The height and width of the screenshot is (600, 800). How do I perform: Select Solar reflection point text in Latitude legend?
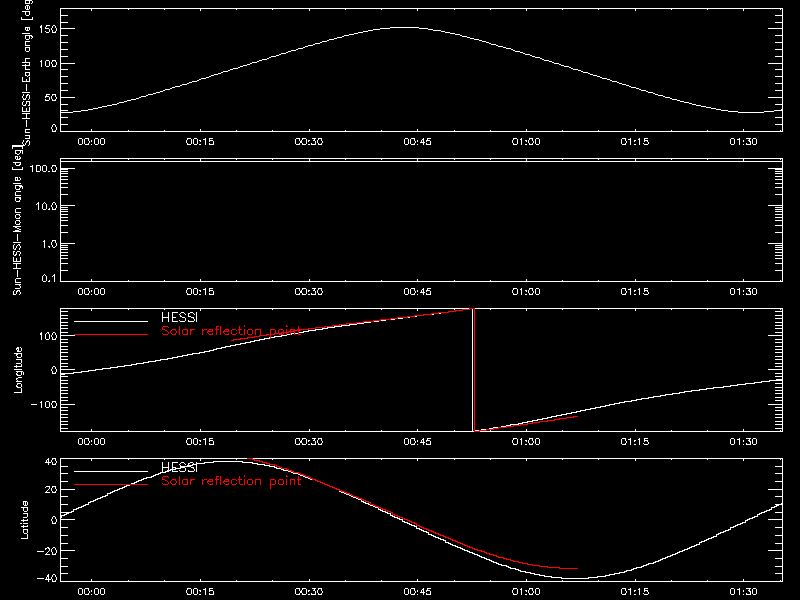231,481
